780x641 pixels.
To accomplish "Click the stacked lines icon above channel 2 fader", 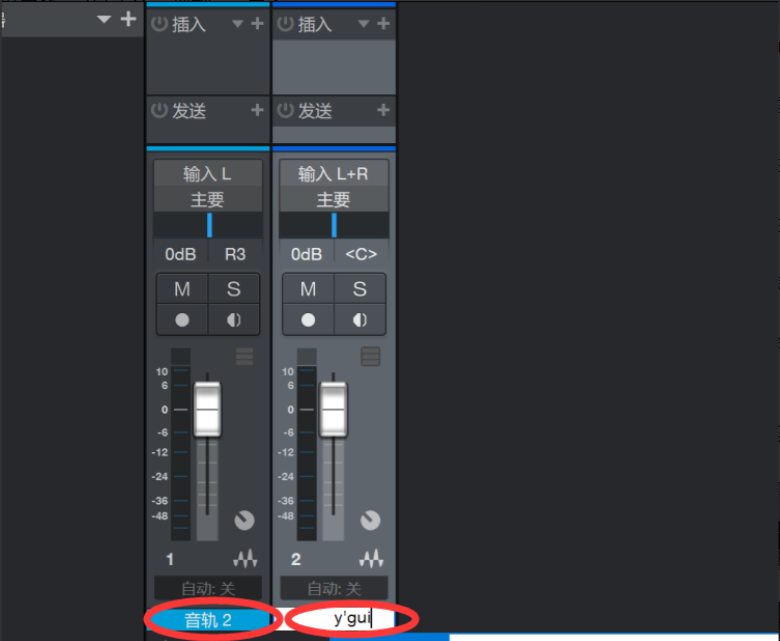I will coord(370,357).
